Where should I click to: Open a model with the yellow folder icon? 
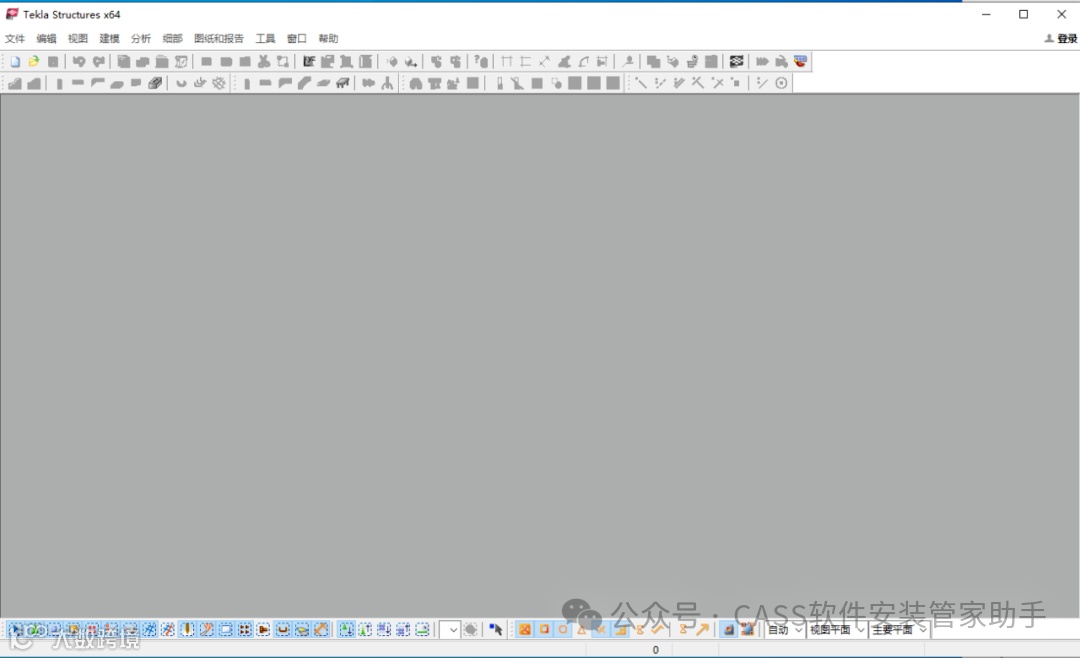(34, 62)
